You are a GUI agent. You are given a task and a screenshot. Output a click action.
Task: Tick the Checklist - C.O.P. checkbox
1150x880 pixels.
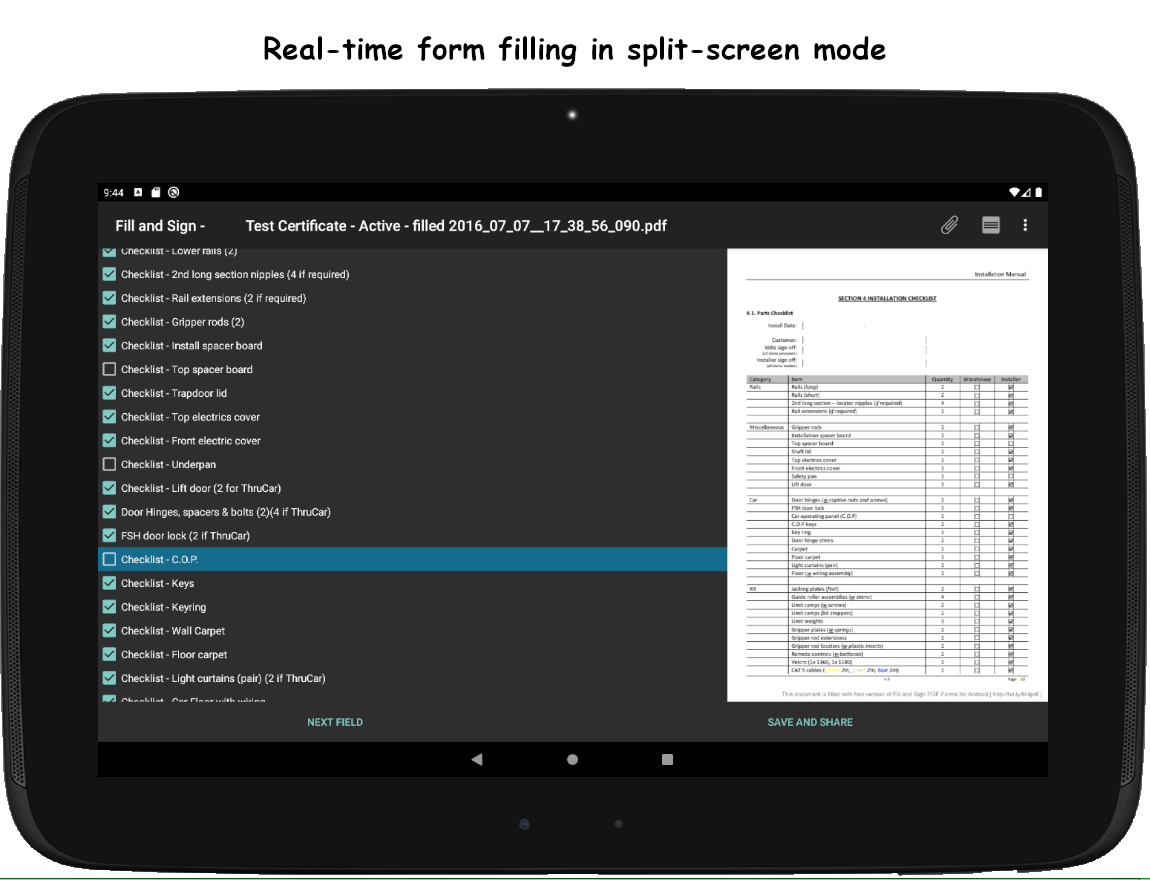[110, 559]
